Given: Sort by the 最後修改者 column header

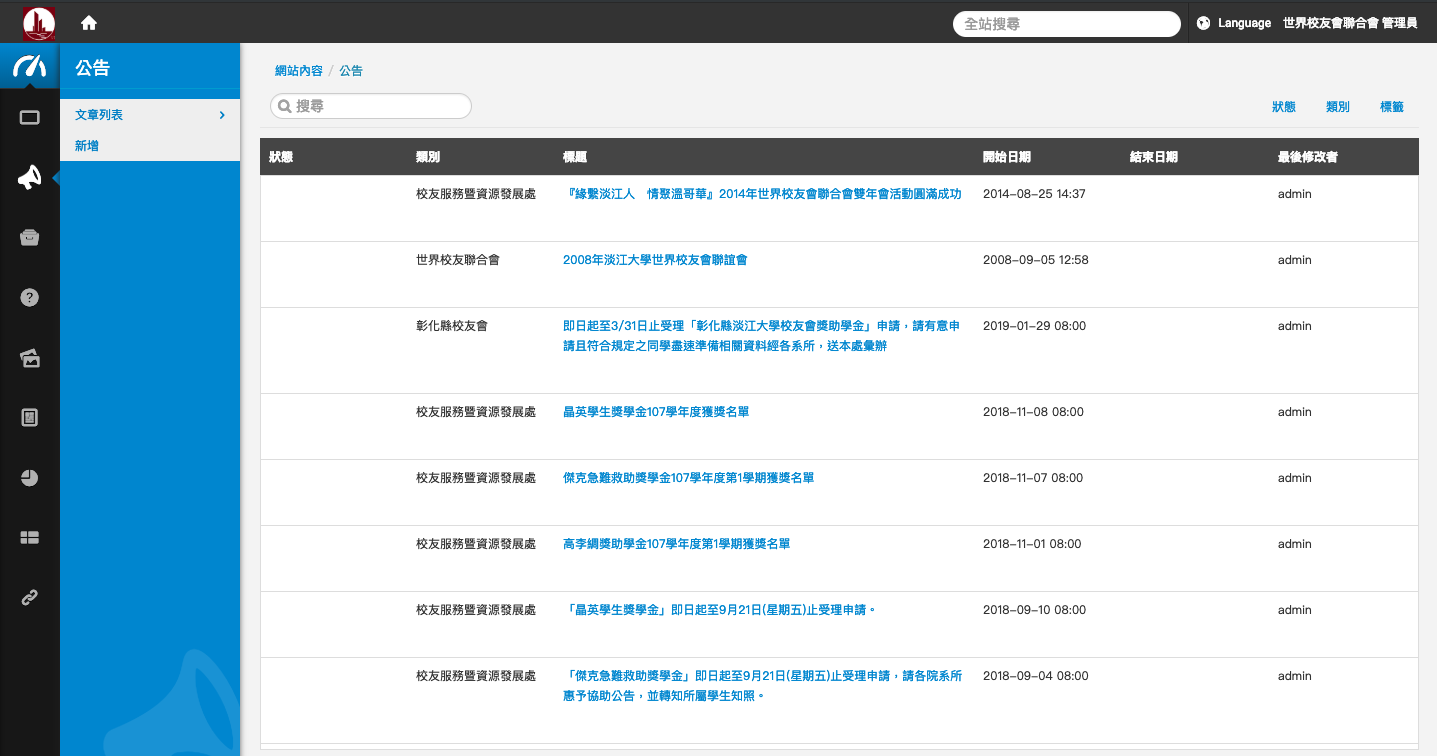Looking at the screenshot, I should point(1308,157).
